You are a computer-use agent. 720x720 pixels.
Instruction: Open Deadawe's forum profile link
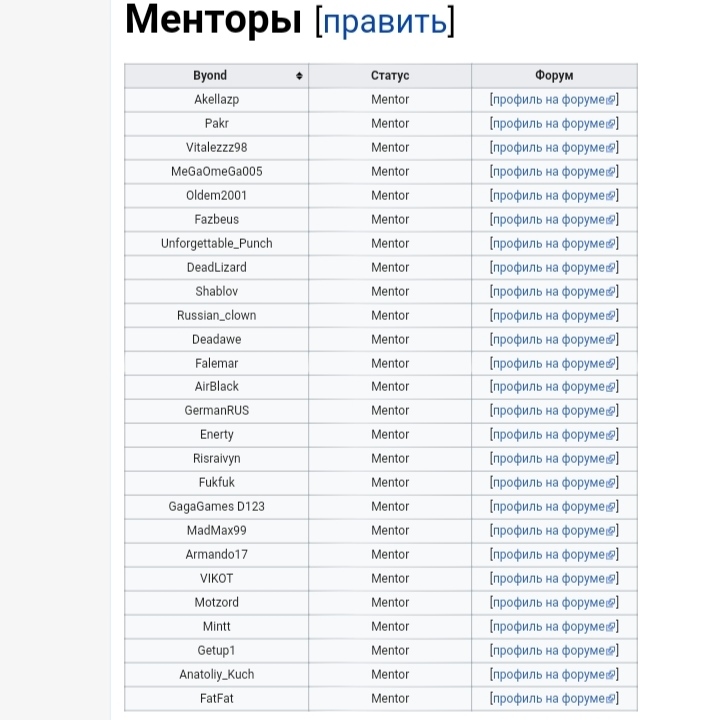(554, 339)
